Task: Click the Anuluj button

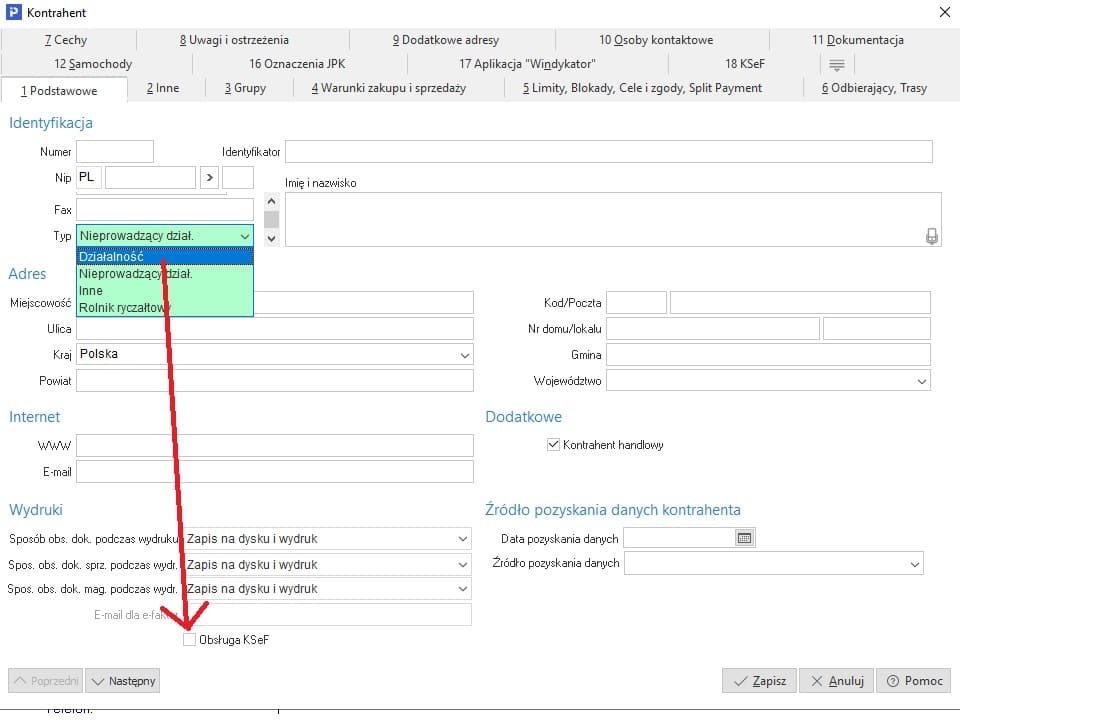Action: [836, 681]
